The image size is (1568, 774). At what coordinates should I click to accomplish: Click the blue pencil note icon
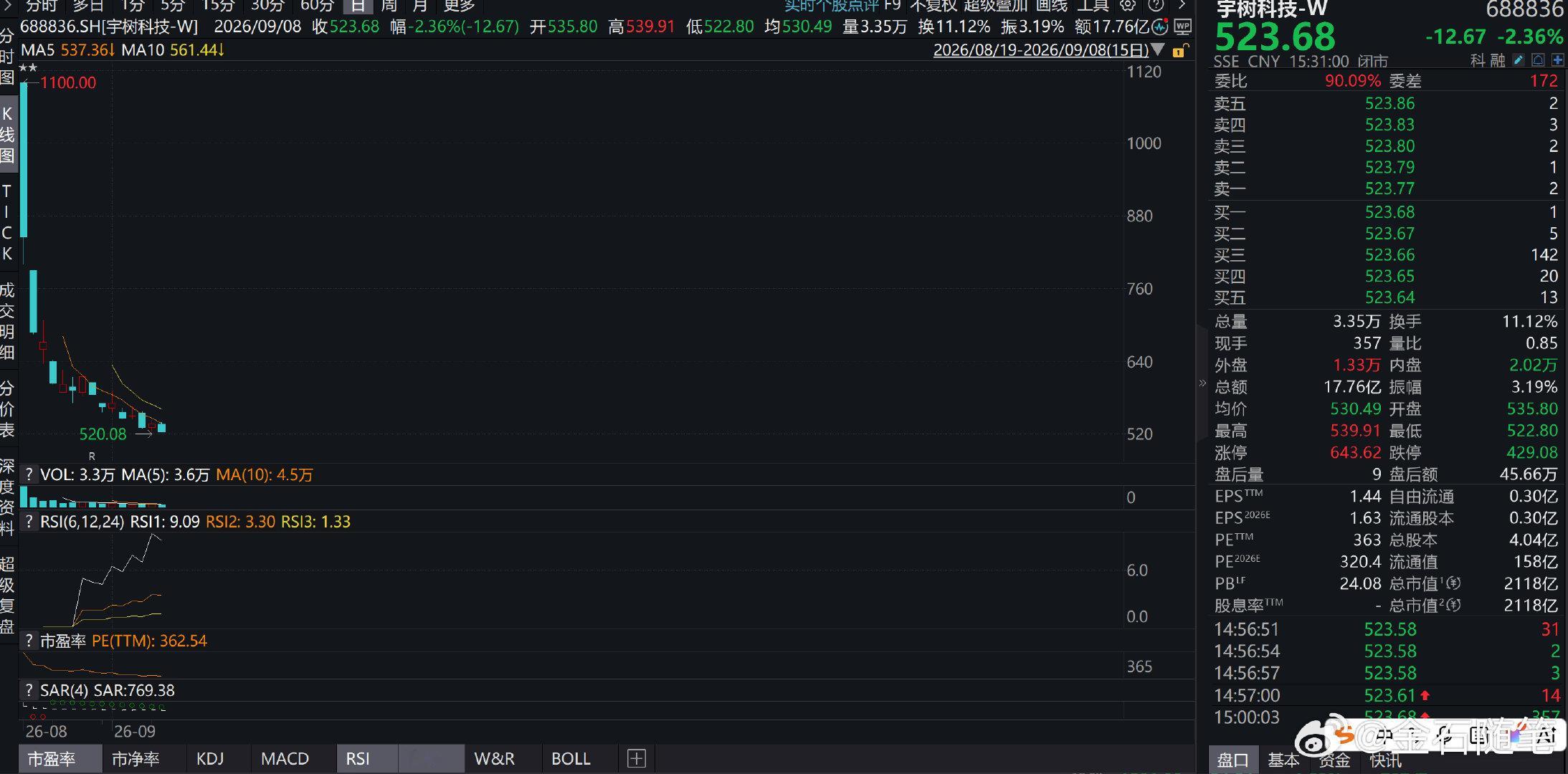point(1519,60)
